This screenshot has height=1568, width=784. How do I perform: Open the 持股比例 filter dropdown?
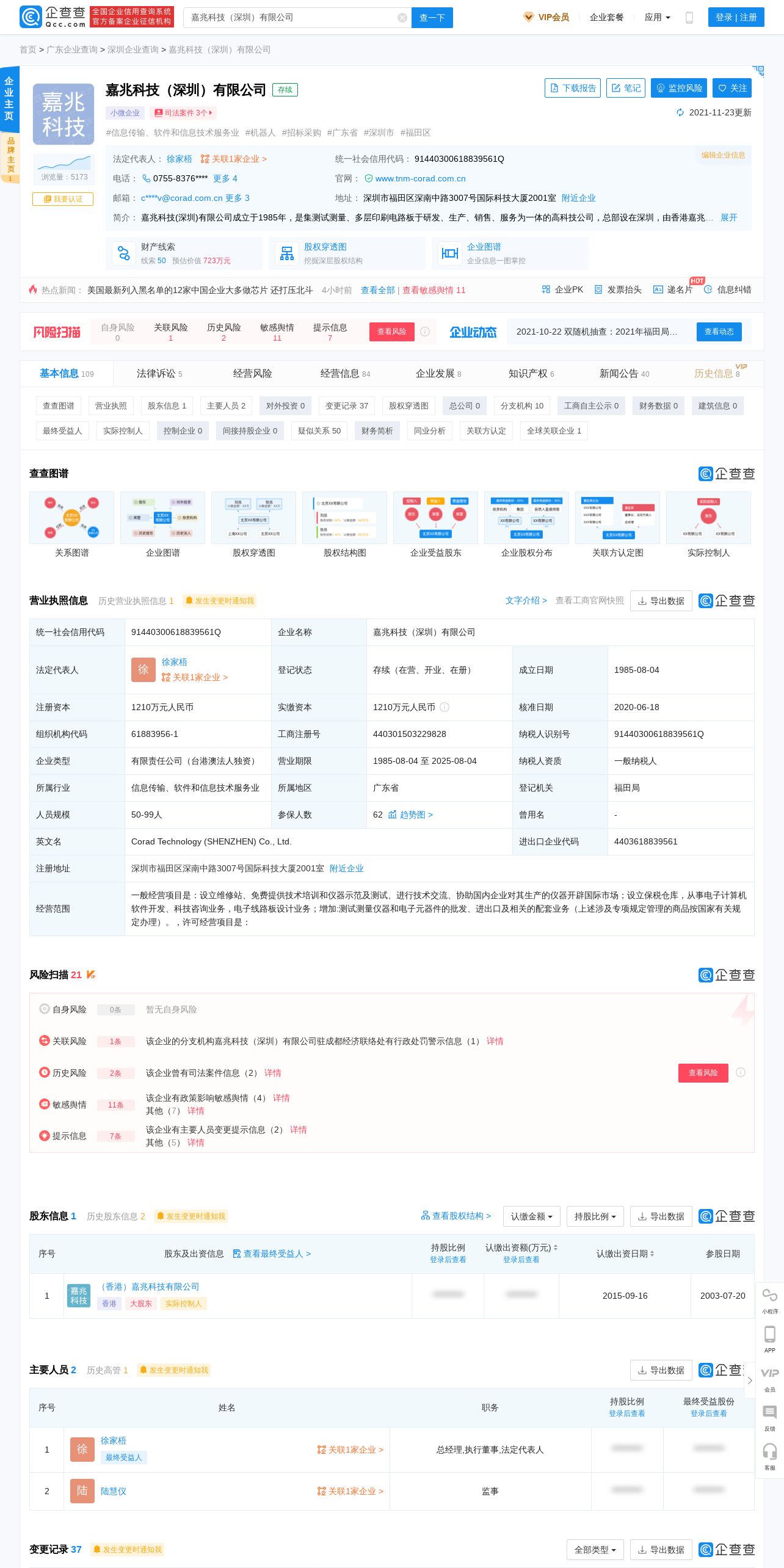point(595,1216)
